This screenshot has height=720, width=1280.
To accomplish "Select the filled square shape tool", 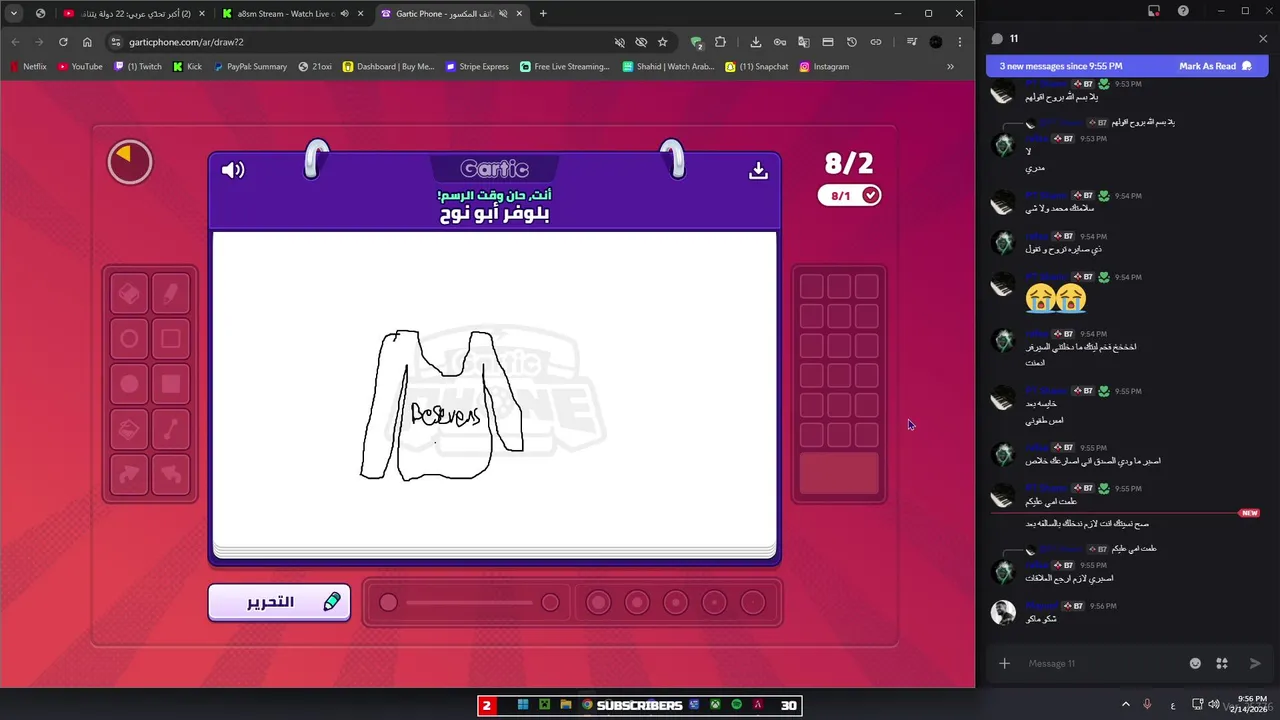I will click(x=171, y=384).
